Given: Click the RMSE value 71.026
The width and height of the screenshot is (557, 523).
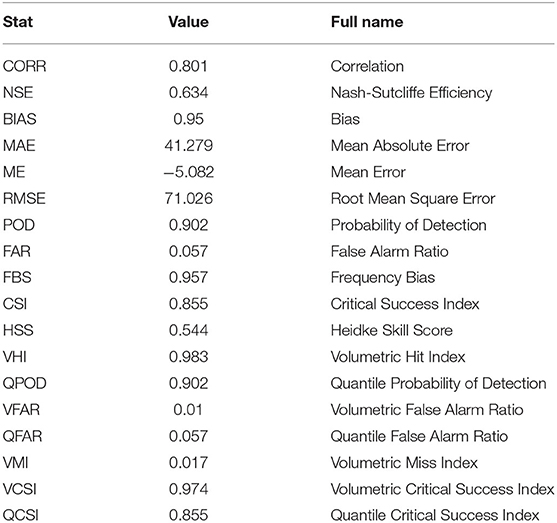Looking at the screenshot, I should [x=189, y=198].
